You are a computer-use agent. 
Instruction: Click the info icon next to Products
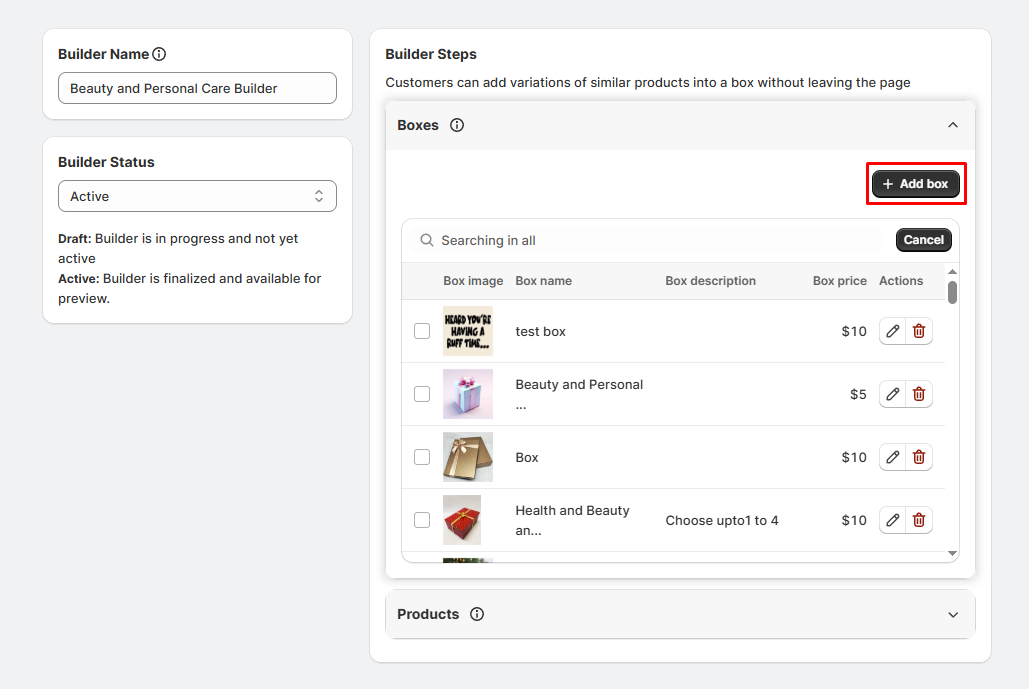(477, 614)
